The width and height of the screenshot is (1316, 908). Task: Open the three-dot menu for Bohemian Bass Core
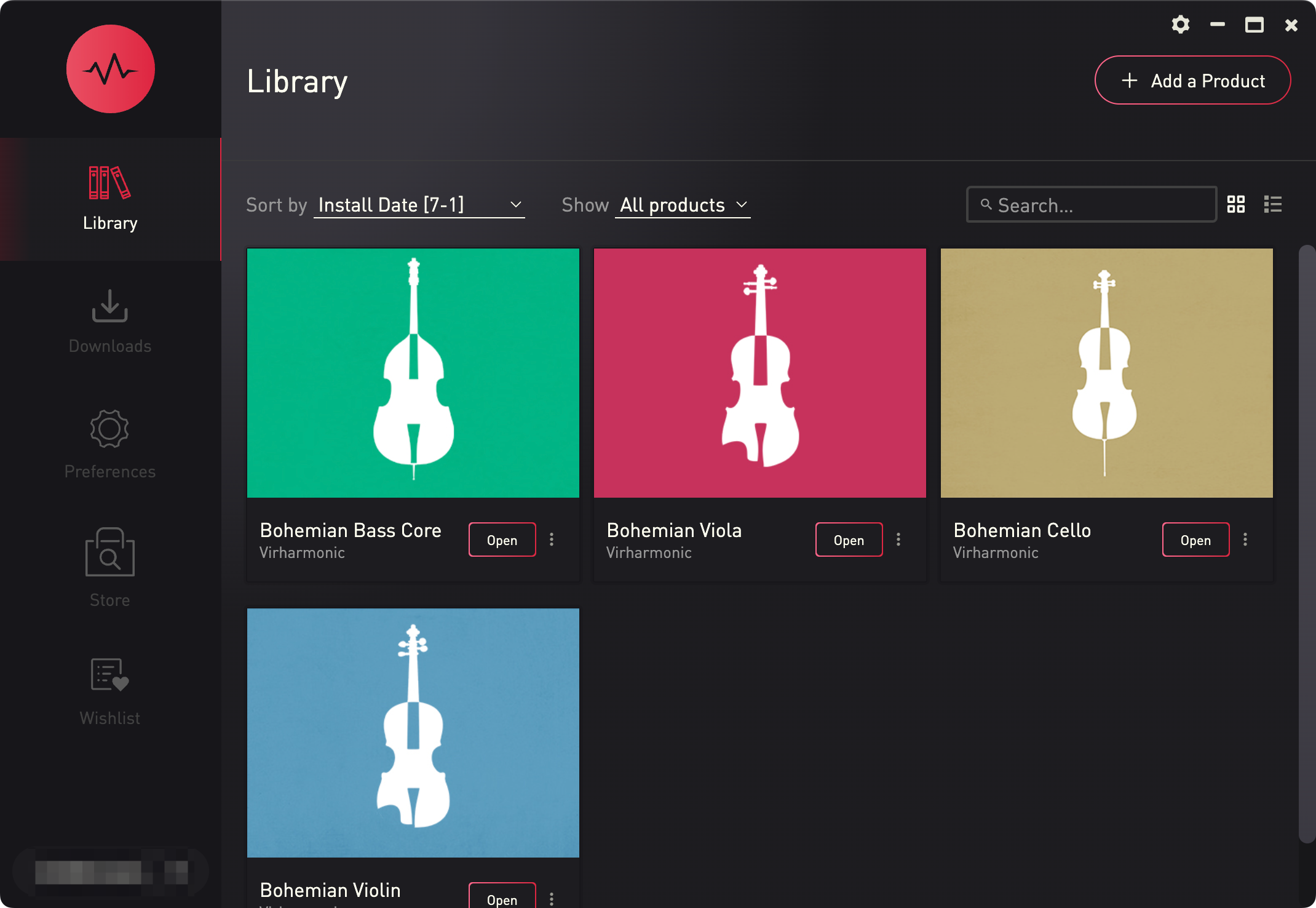point(552,540)
